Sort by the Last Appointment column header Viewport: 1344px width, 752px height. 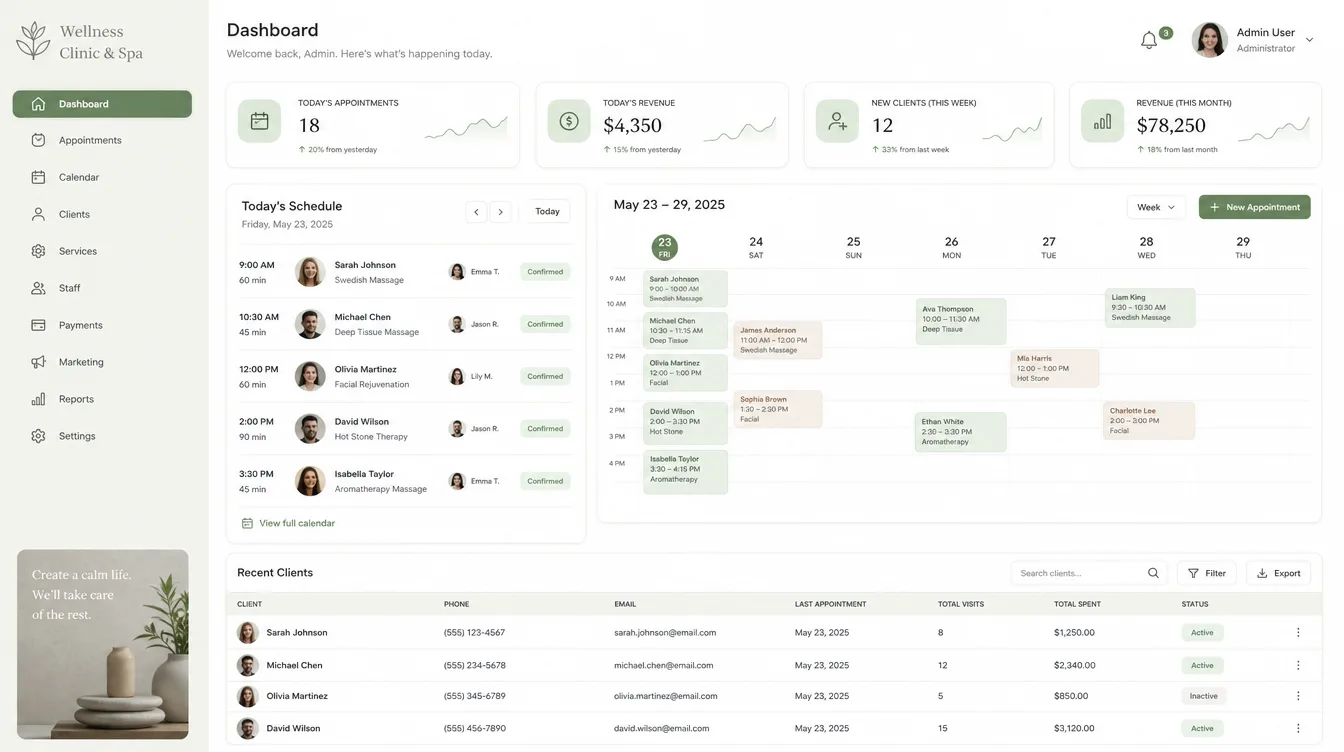pos(830,604)
